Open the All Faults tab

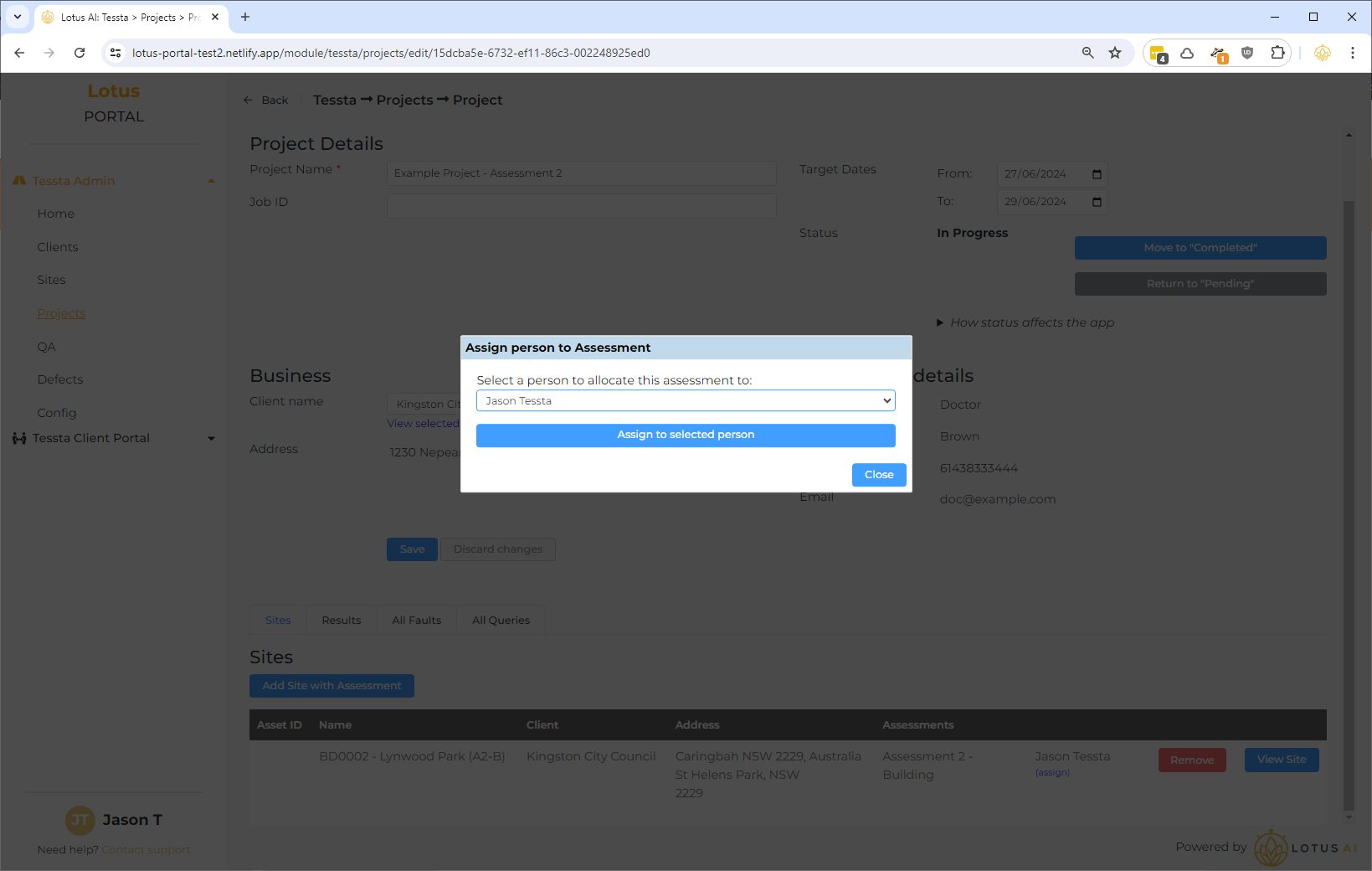(416, 621)
